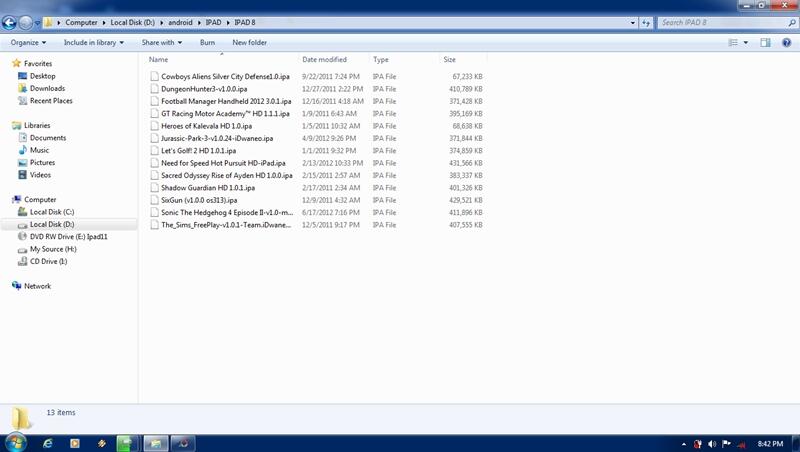Screen dimensions: 800x452
Task: Open the address bar history dropdown
Action: (633, 22)
